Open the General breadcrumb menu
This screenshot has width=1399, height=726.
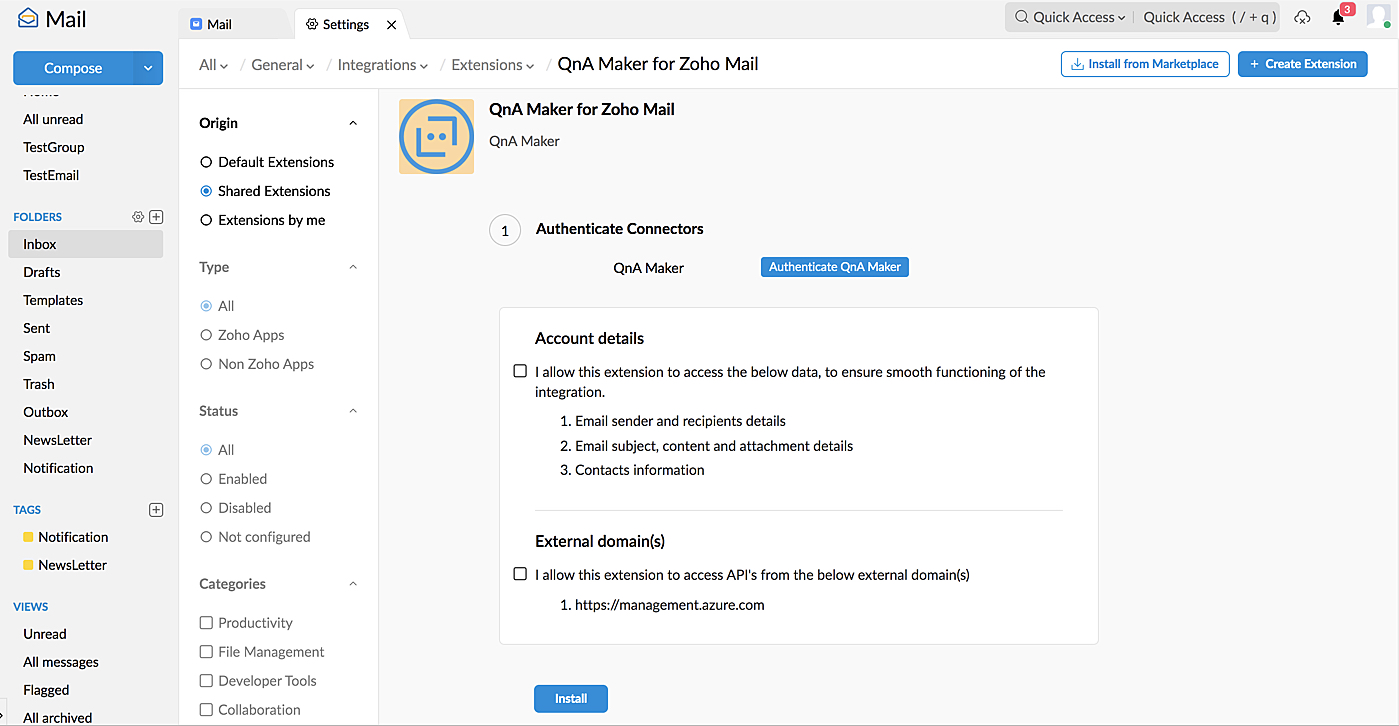pyautogui.click(x=281, y=64)
